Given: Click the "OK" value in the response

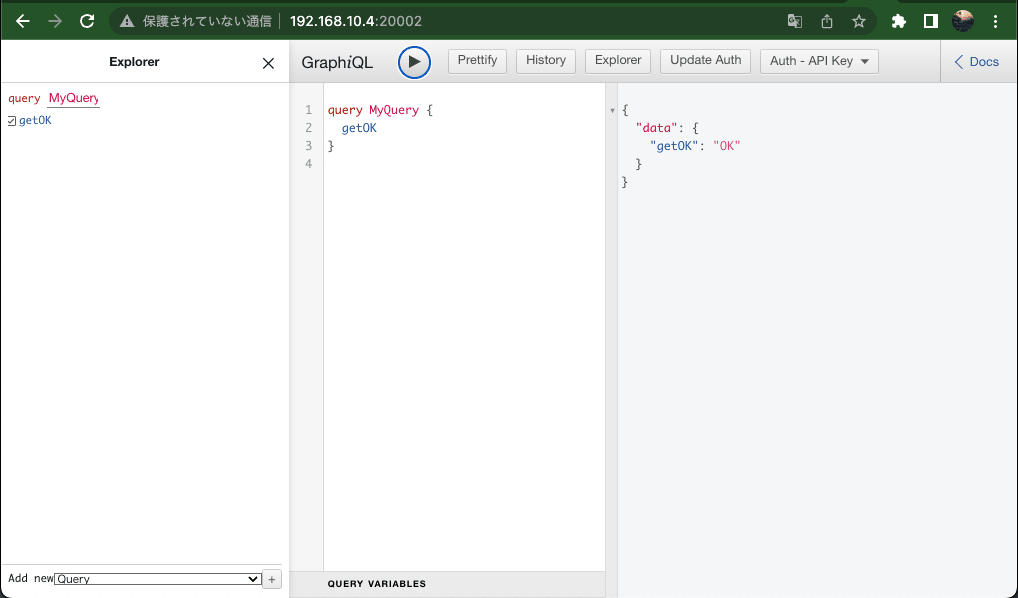Looking at the screenshot, I should point(726,146).
